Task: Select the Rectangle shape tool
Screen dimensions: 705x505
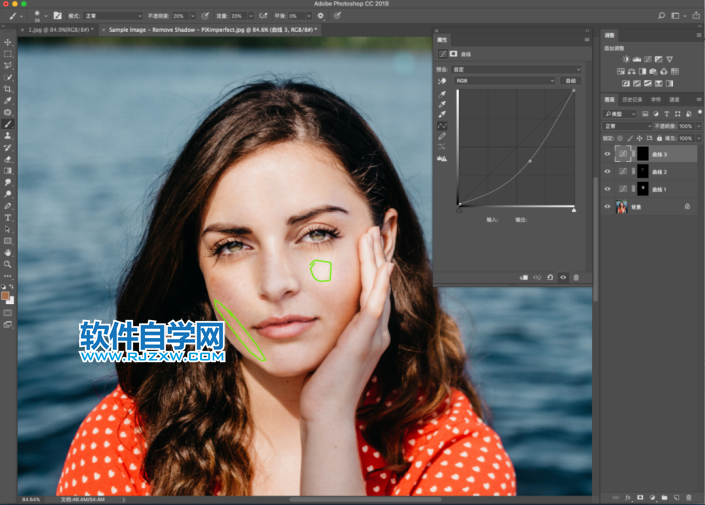Action: coord(8,241)
